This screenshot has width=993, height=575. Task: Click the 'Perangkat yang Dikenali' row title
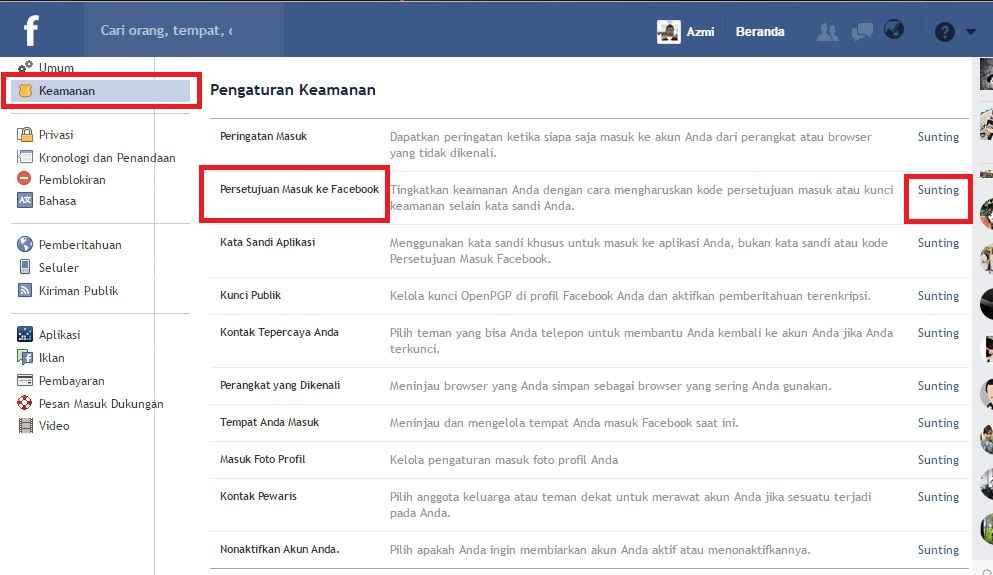pyautogui.click(x=280, y=385)
